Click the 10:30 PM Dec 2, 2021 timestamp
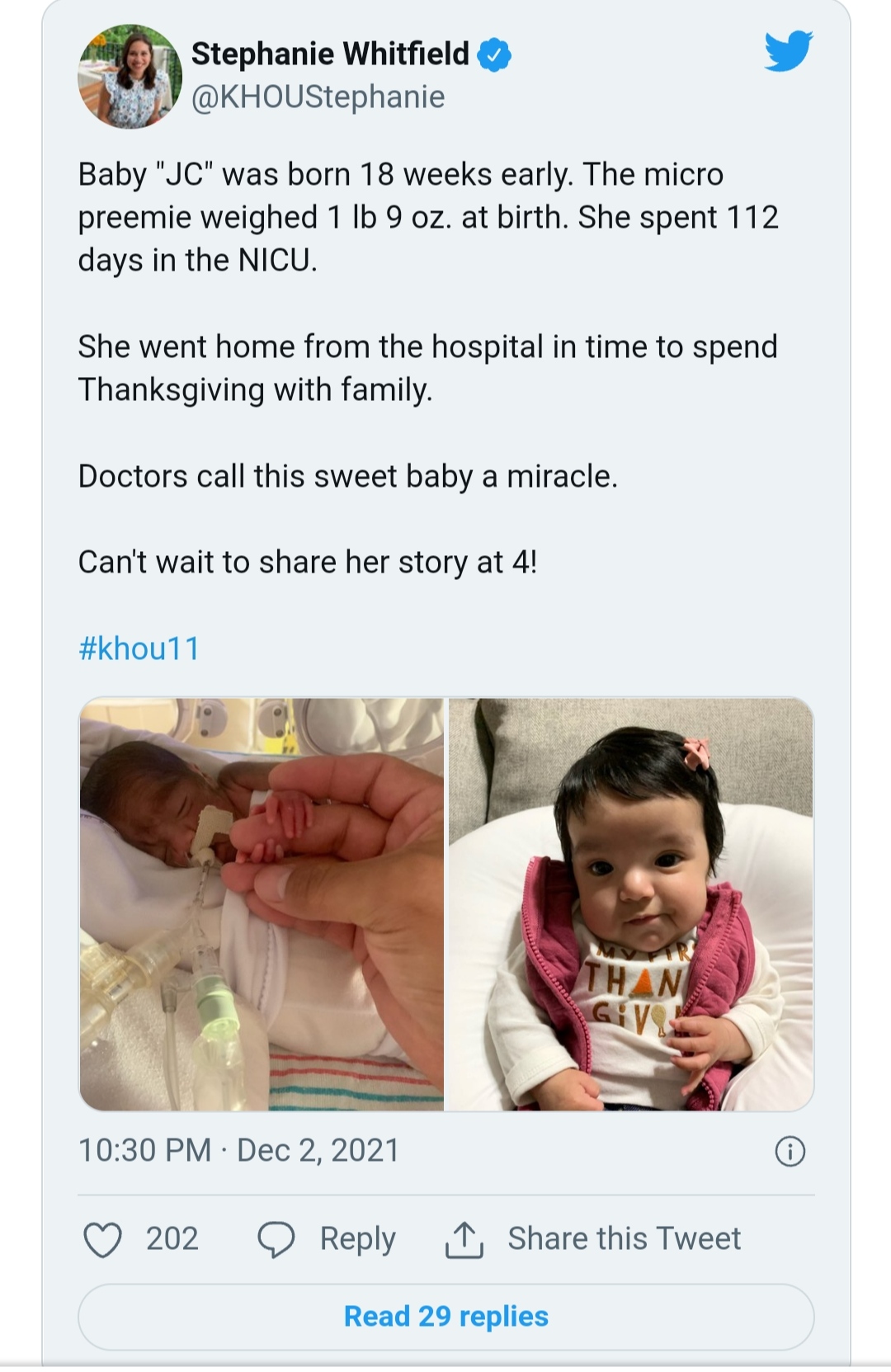The height and width of the screenshot is (1372, 891). tap(238, 1150)
